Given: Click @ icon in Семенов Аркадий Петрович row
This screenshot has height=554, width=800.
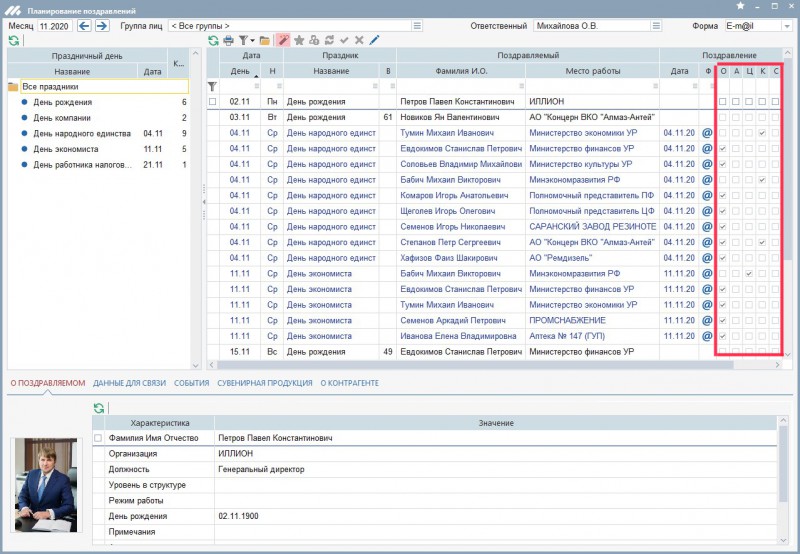Looking at the screenshot, I should [707, 320].
